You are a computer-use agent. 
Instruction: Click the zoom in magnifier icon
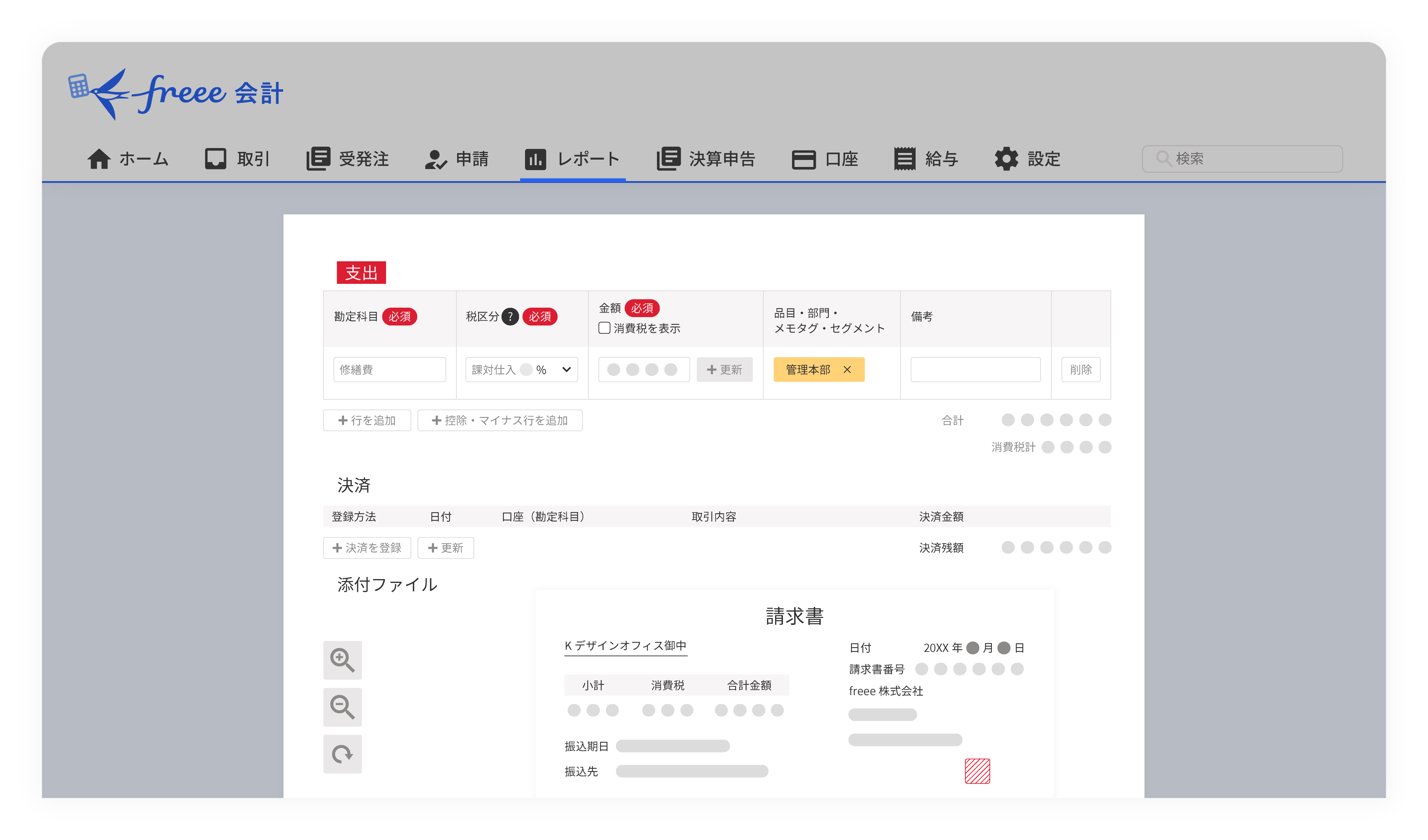coord(342,660)
